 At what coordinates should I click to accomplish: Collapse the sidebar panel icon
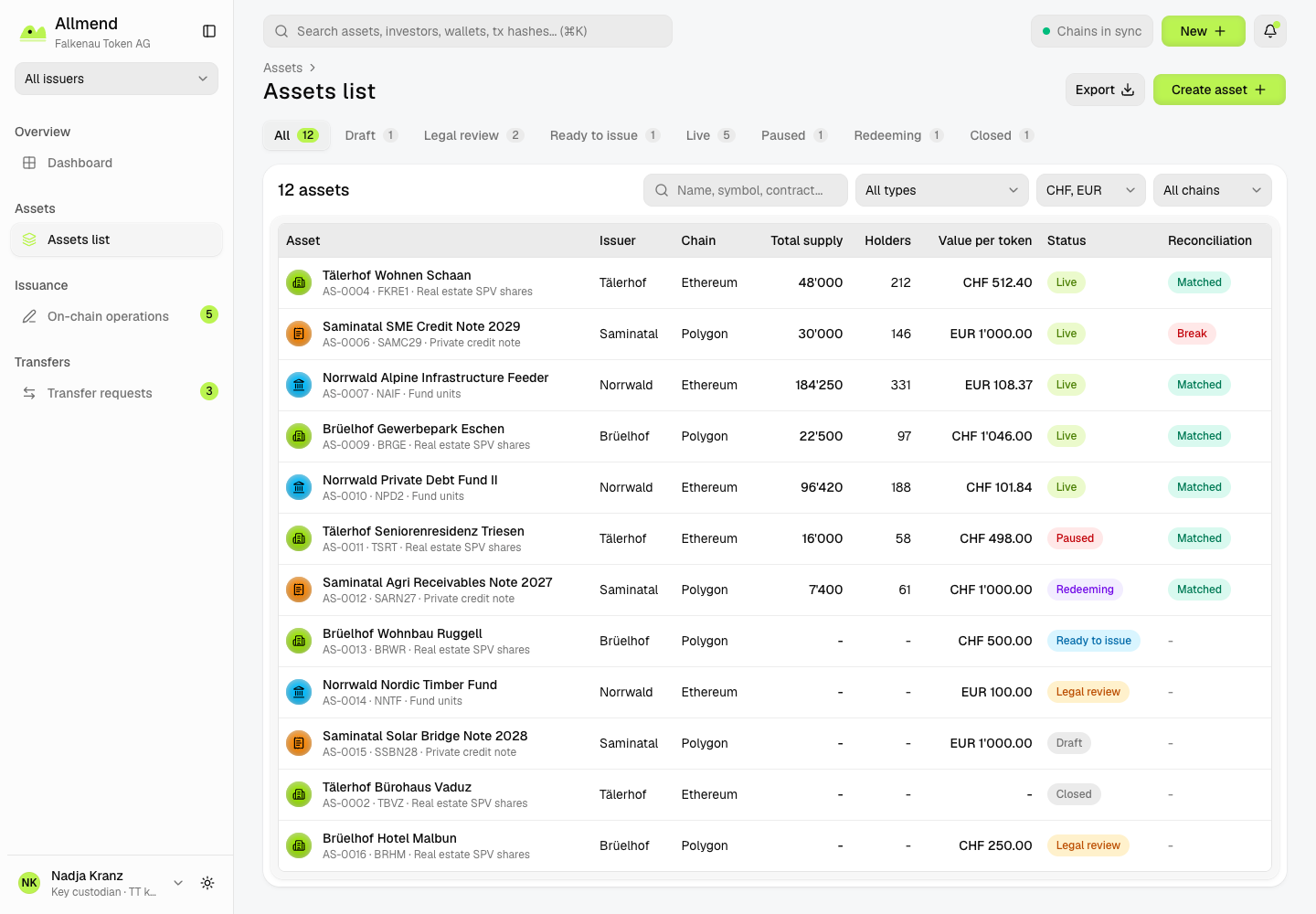pyautogui.click(x=209, y=31)
